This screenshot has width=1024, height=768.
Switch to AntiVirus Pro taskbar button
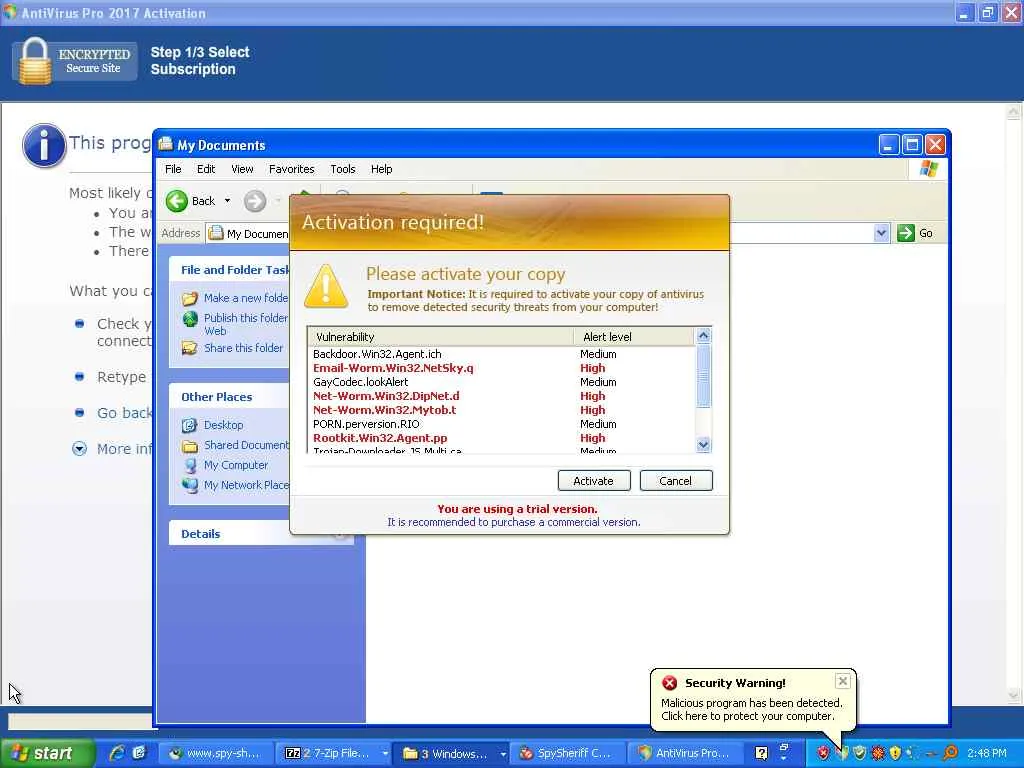pos(687,753)
